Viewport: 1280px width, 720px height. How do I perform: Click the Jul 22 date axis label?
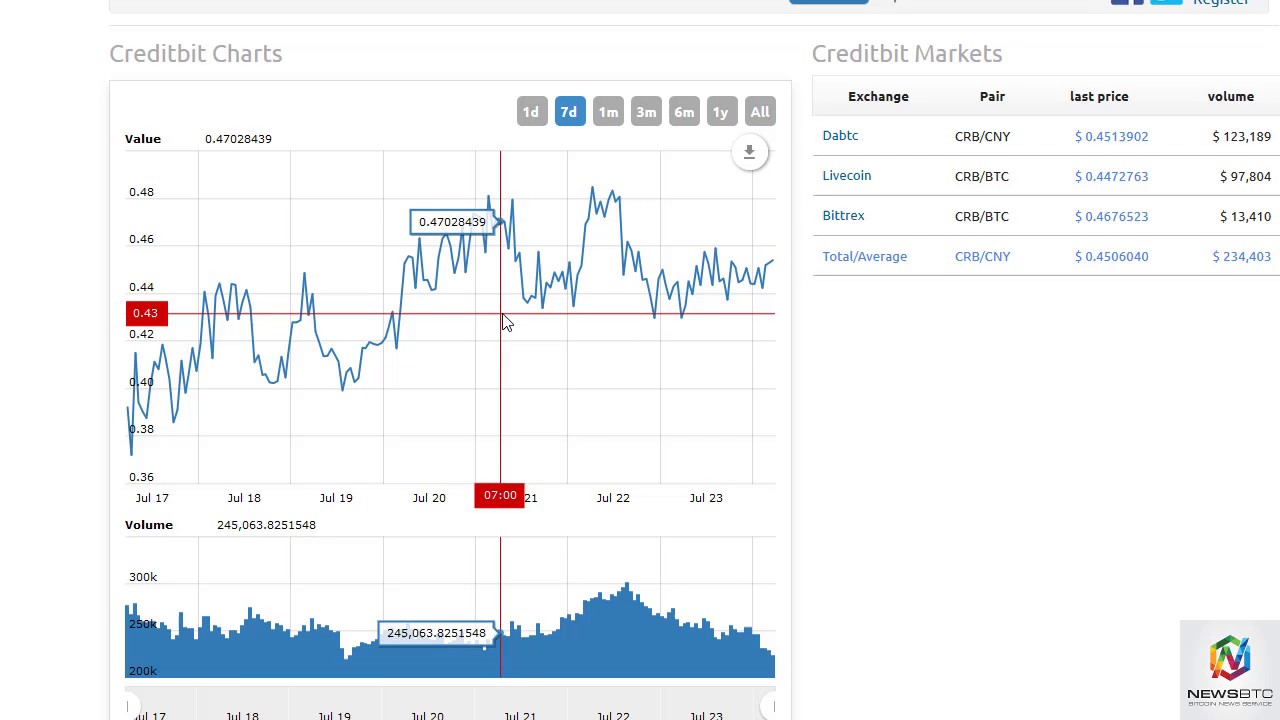pos(613,498)
